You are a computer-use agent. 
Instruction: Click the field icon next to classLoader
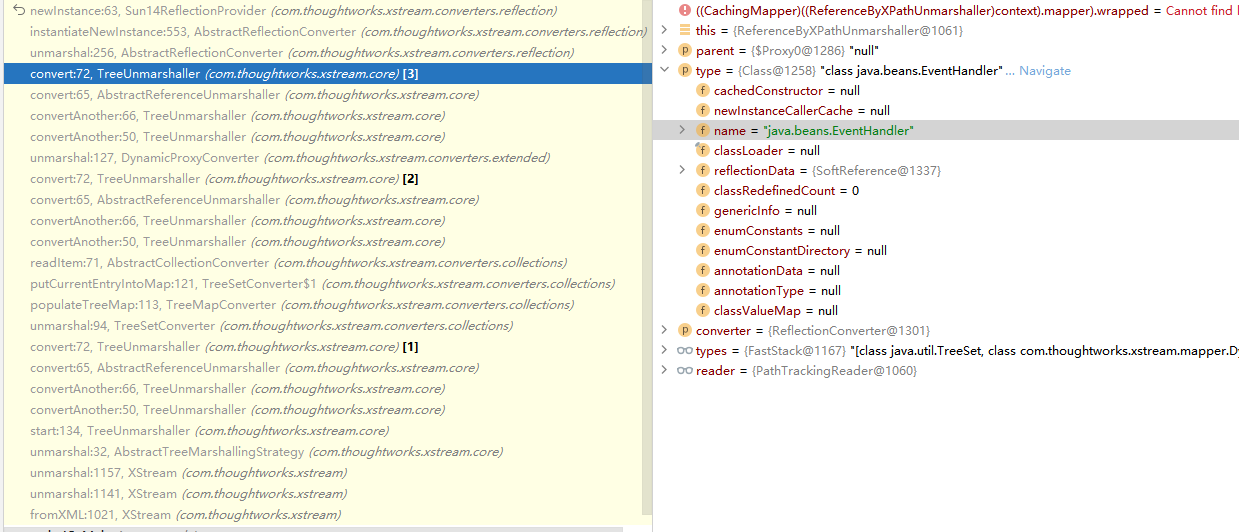702,151
